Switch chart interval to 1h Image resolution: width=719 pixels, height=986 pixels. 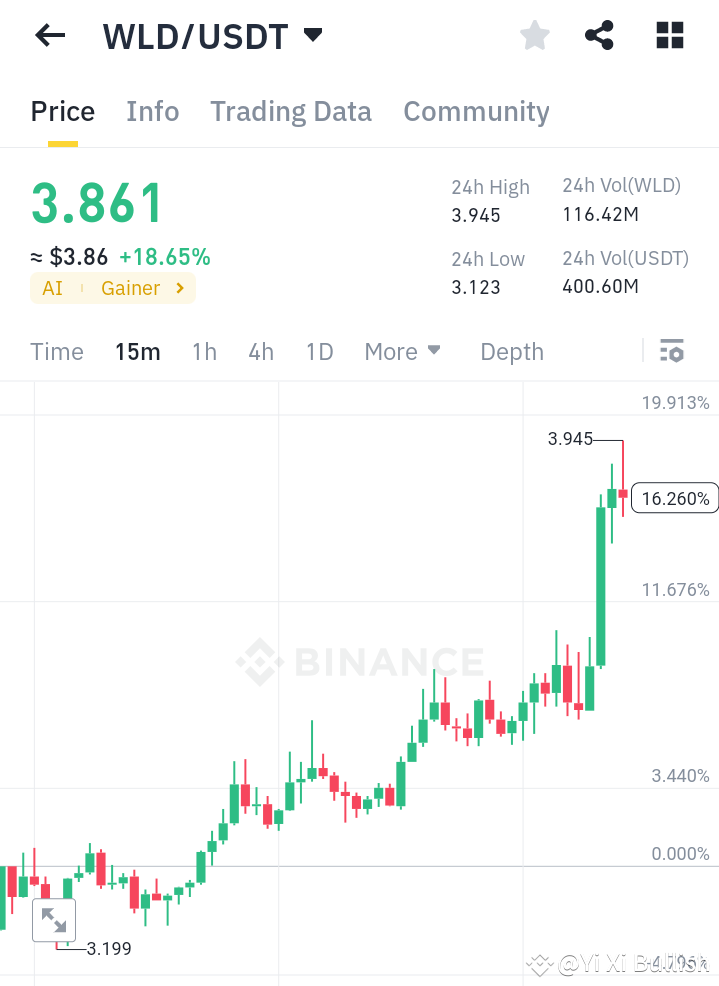tap(204, 351)
